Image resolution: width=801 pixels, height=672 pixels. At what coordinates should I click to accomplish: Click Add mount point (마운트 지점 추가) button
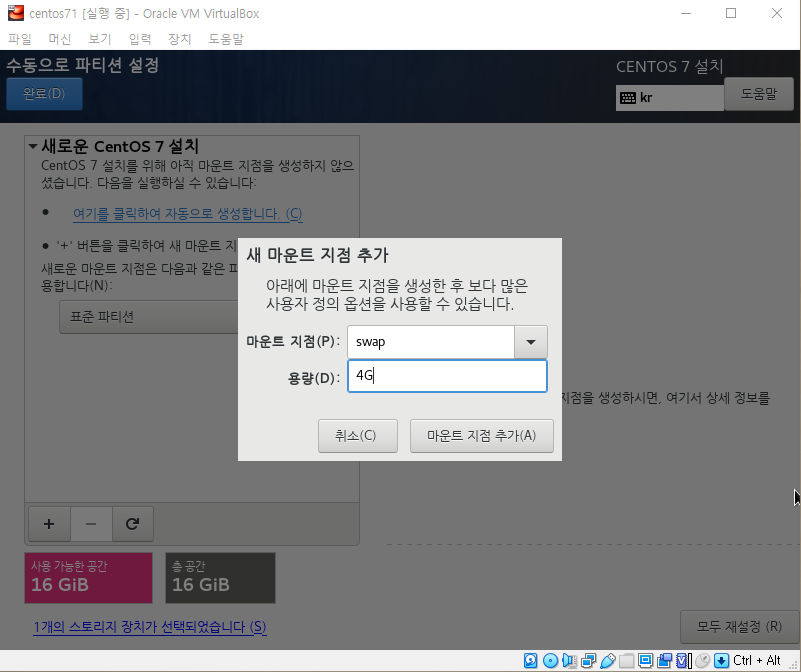pos(482,436)
